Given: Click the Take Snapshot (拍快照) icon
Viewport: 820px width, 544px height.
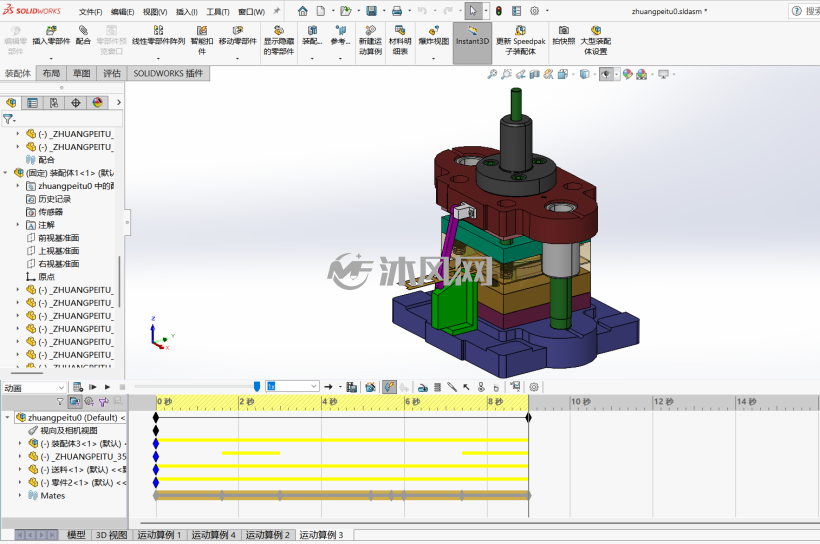Looking at the screenshot, I should [x=564, y=35].
